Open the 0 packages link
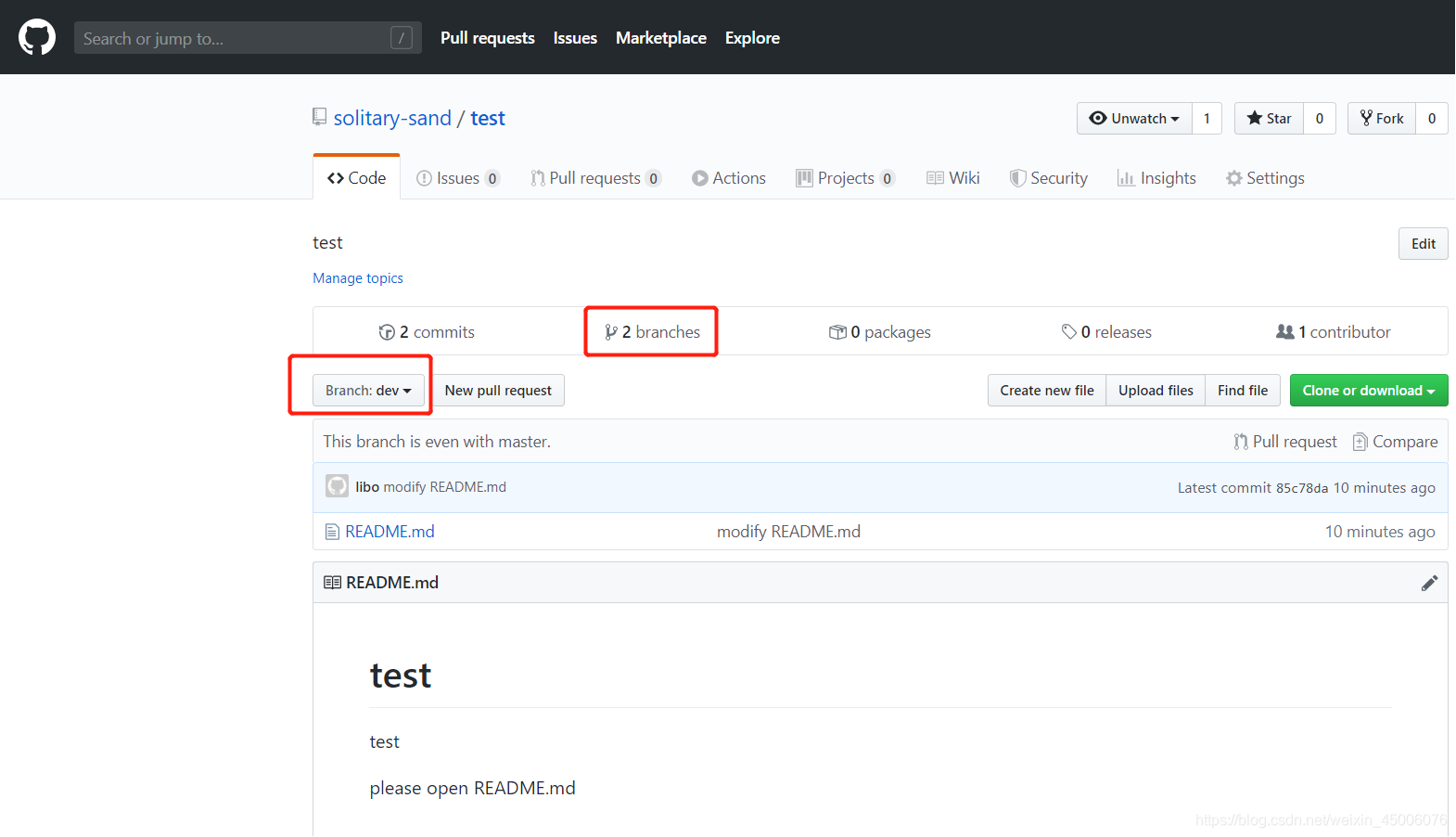Image resolution: width=1456 pixels, height=837 pixels. pyautogui.click(x=879, y=332)
